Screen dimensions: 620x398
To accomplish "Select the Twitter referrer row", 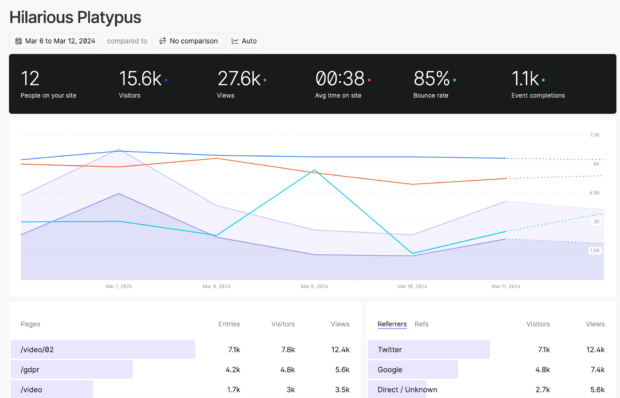I will point(491,349).
